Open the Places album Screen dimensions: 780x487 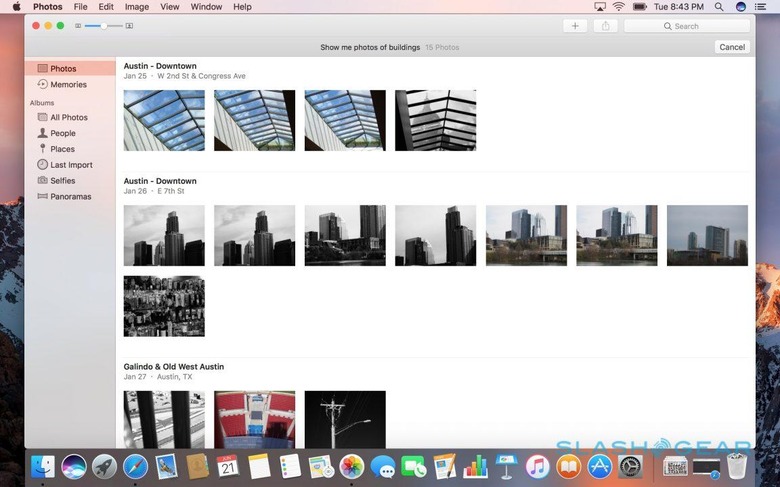(62, 149)
